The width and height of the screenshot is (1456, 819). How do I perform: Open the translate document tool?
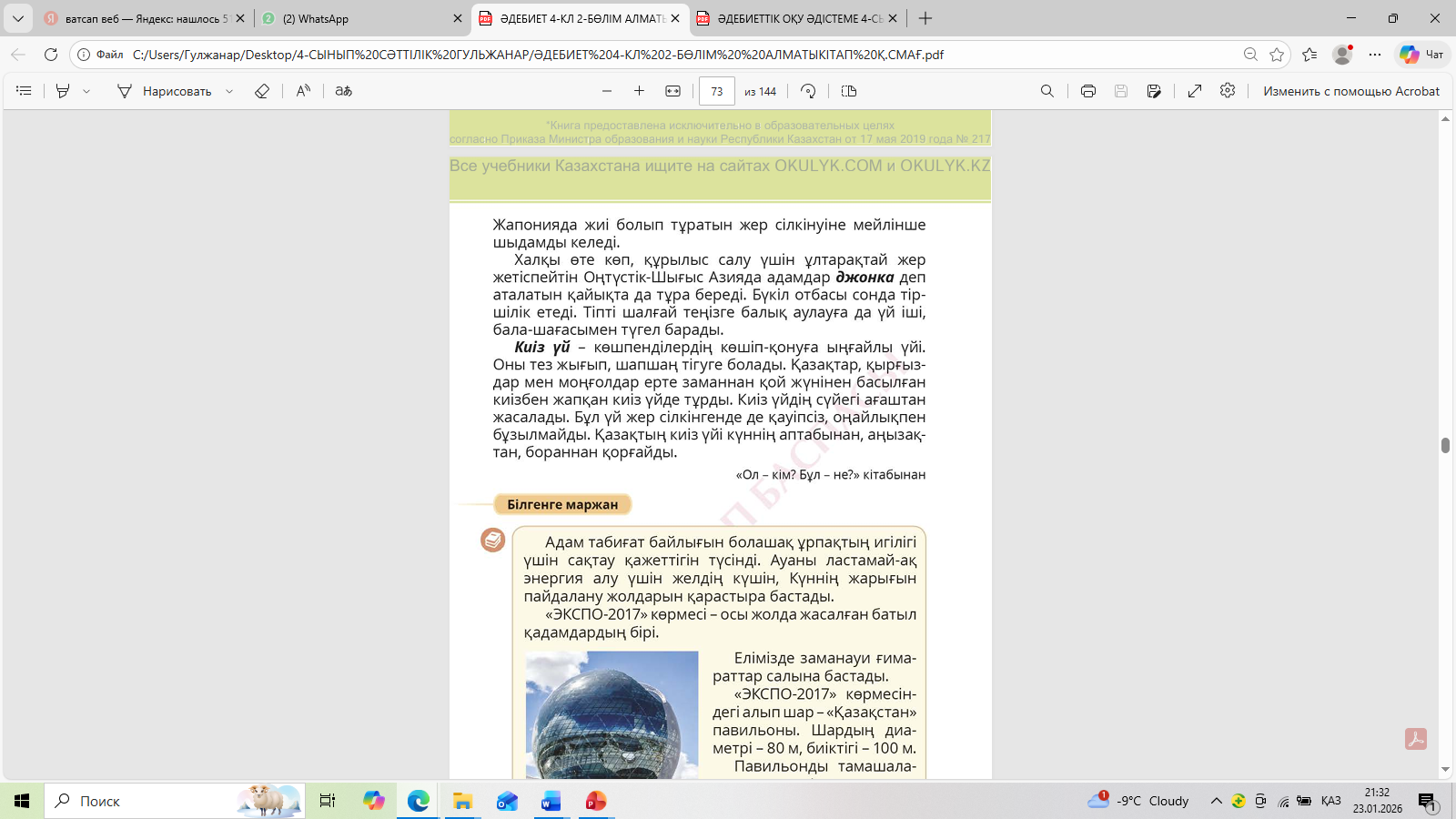343,91
